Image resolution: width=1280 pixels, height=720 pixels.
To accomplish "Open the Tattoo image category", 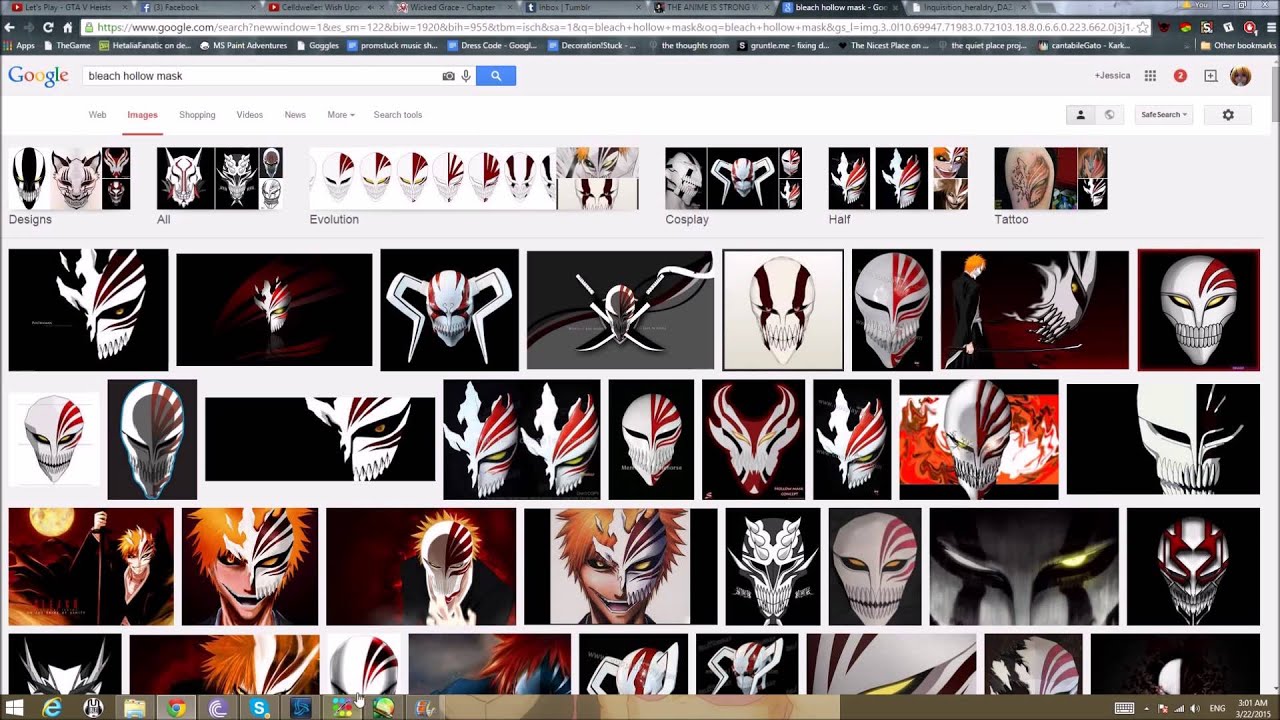I will [1050, 187].
